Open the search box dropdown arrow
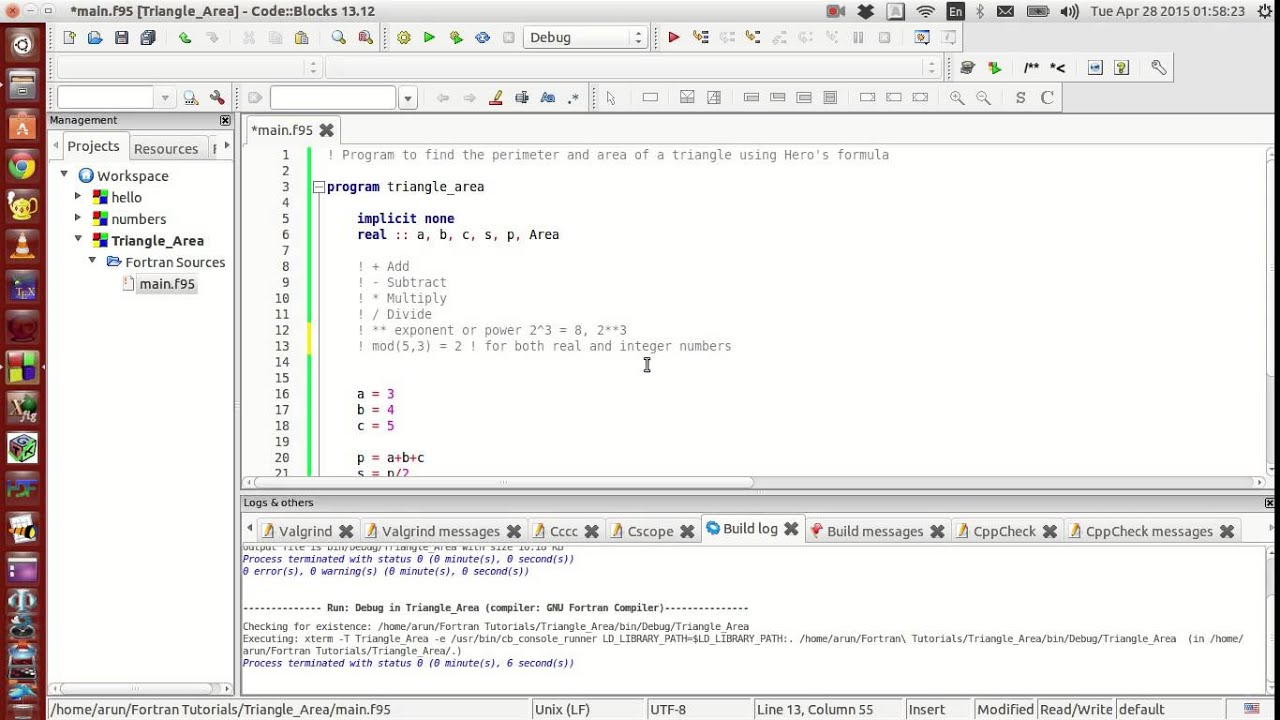The height and width of the screenshot is (720, 1280). pos(165,98)
